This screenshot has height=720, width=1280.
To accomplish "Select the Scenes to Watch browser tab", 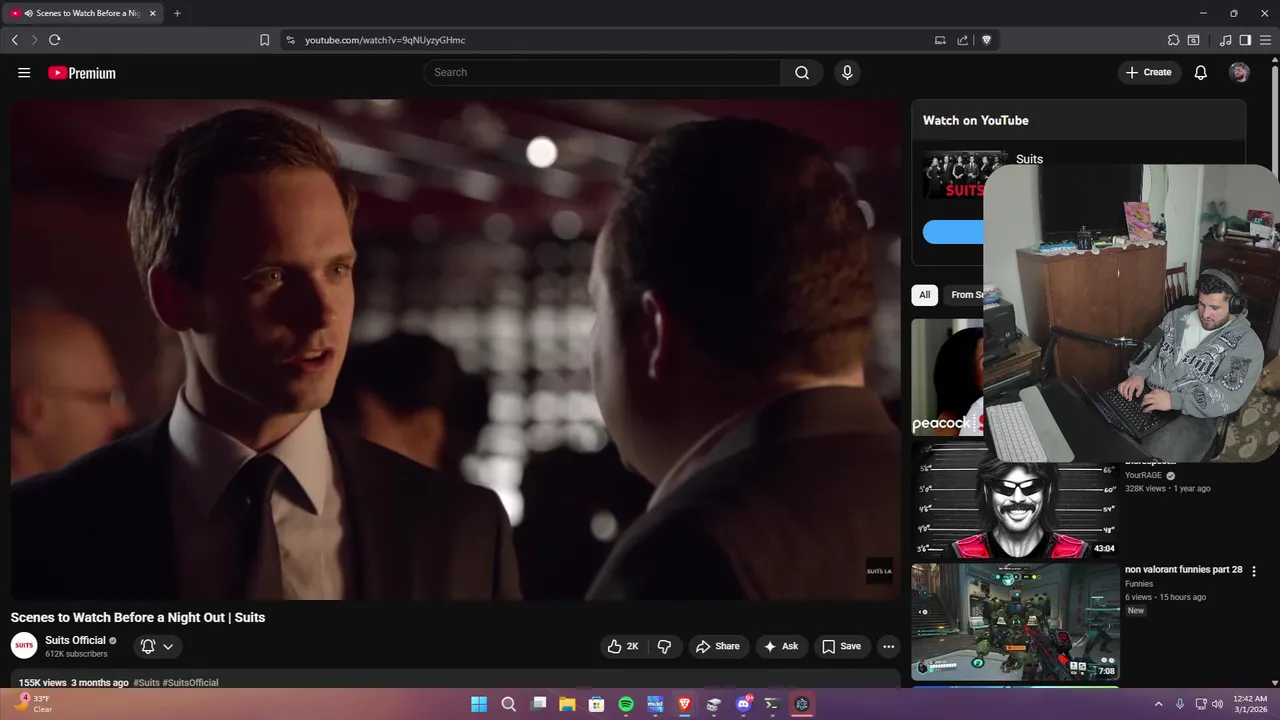I will pyautogui.click(x=83, y=13).
